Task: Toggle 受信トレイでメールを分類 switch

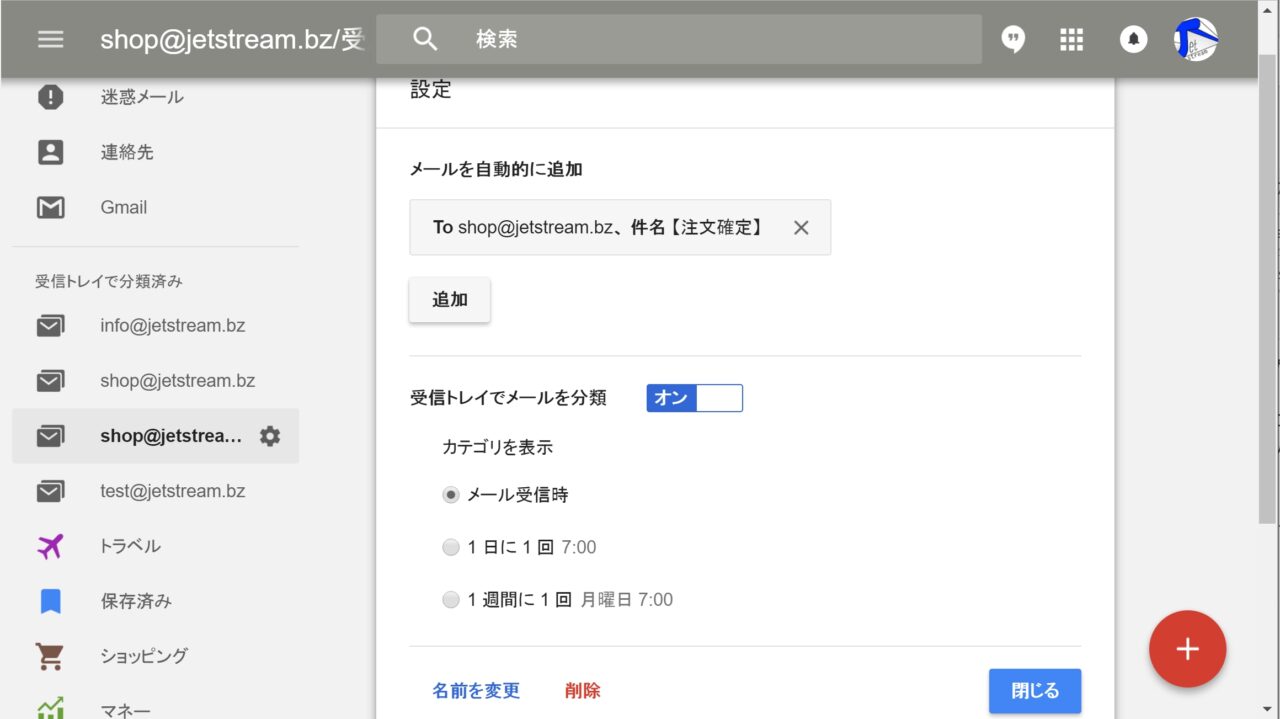Action: 694,398
